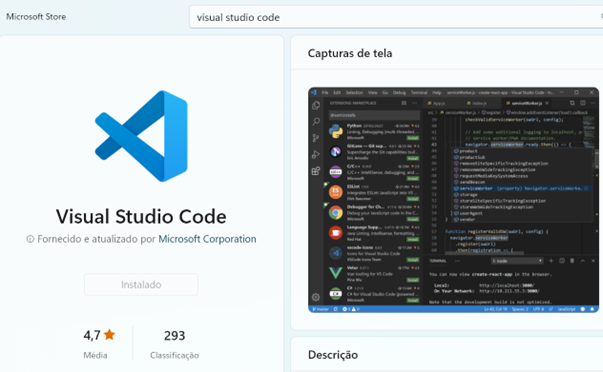Click the Capturas de tela heading
This screenshot has height=372, width=603.
click(350, 53)
